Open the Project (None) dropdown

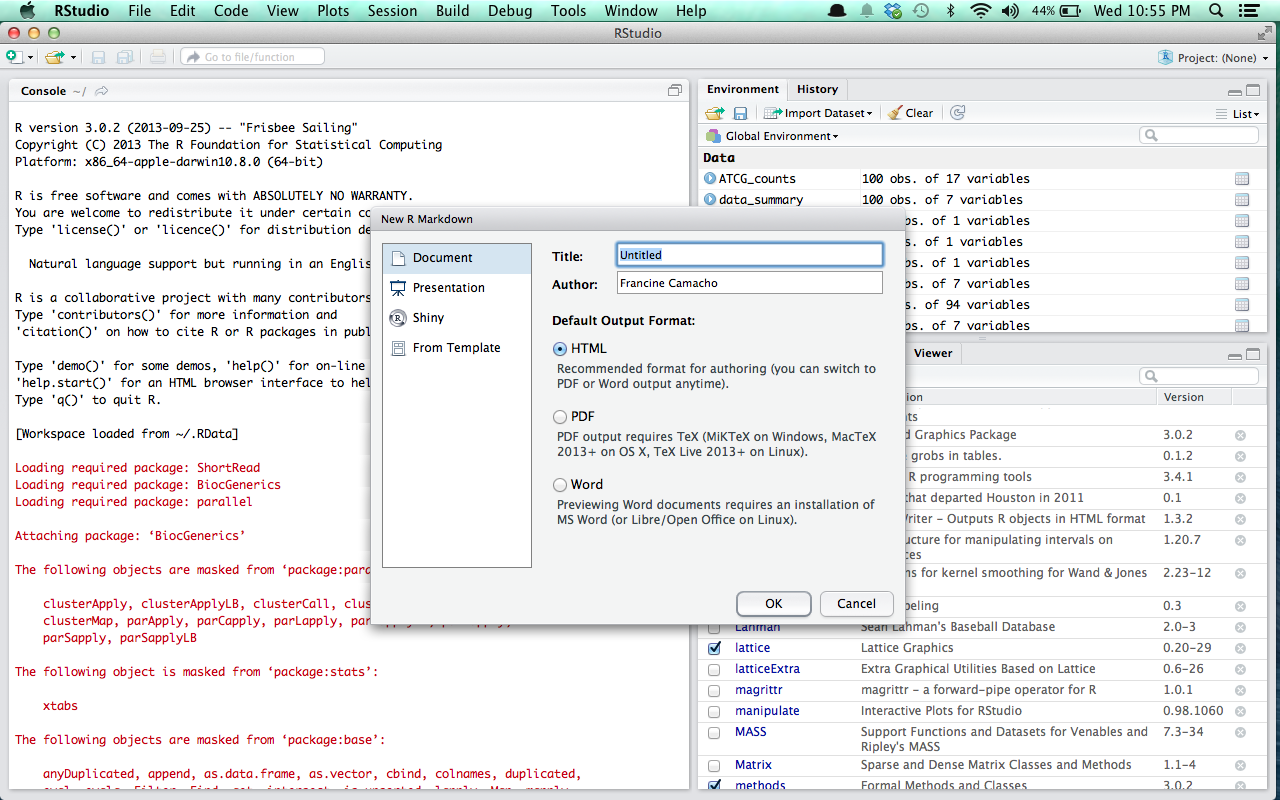coord(1213,58)
